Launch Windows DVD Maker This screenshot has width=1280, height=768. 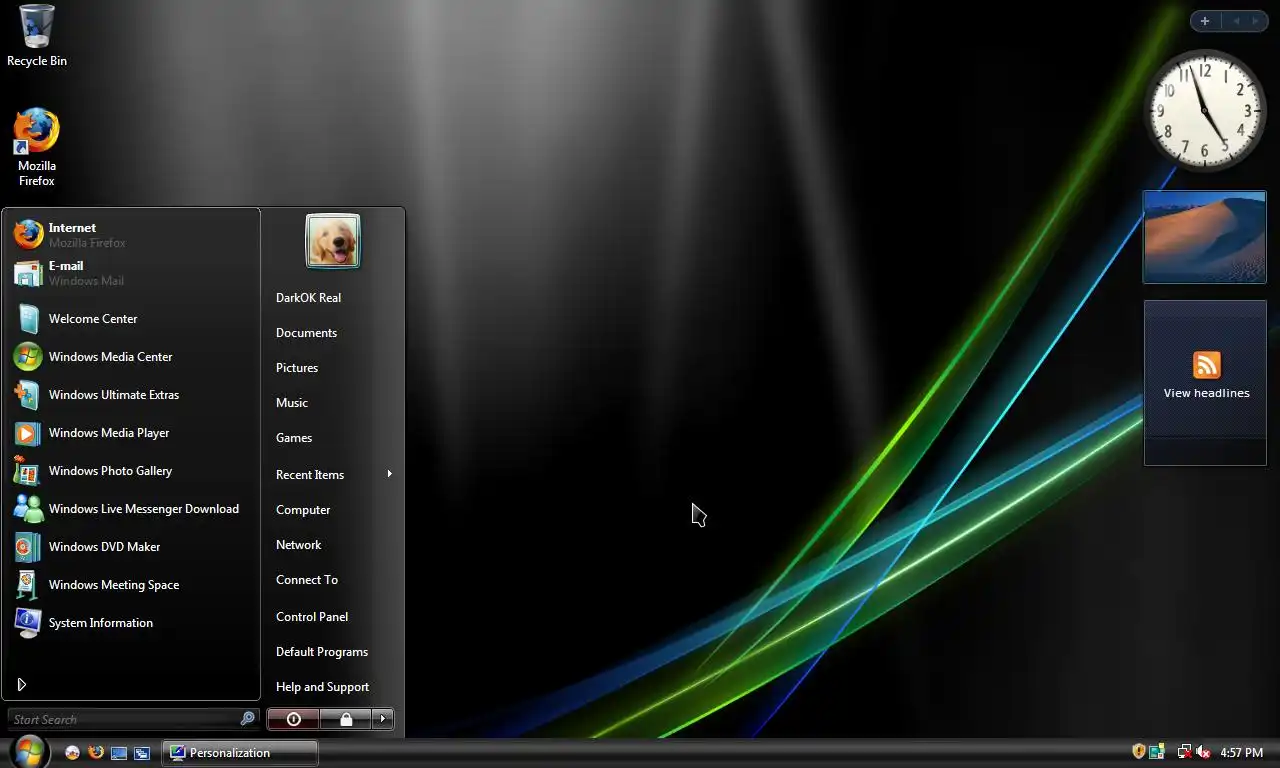coord(131,547)
